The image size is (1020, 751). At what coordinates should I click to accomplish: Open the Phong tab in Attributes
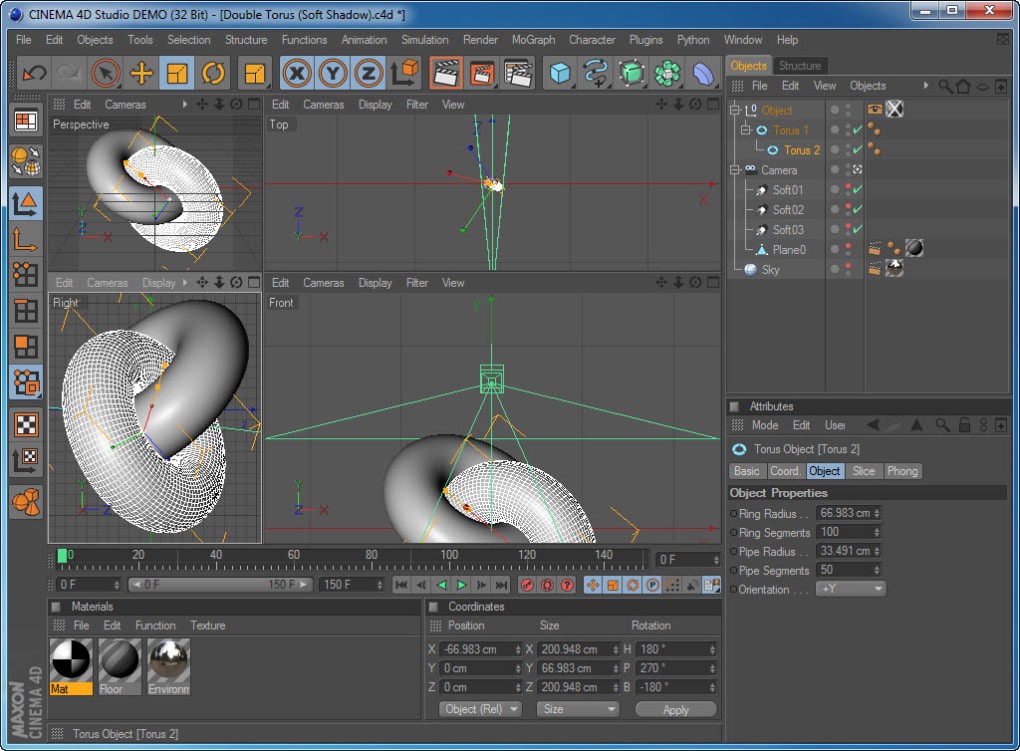(x=902, y=470)
